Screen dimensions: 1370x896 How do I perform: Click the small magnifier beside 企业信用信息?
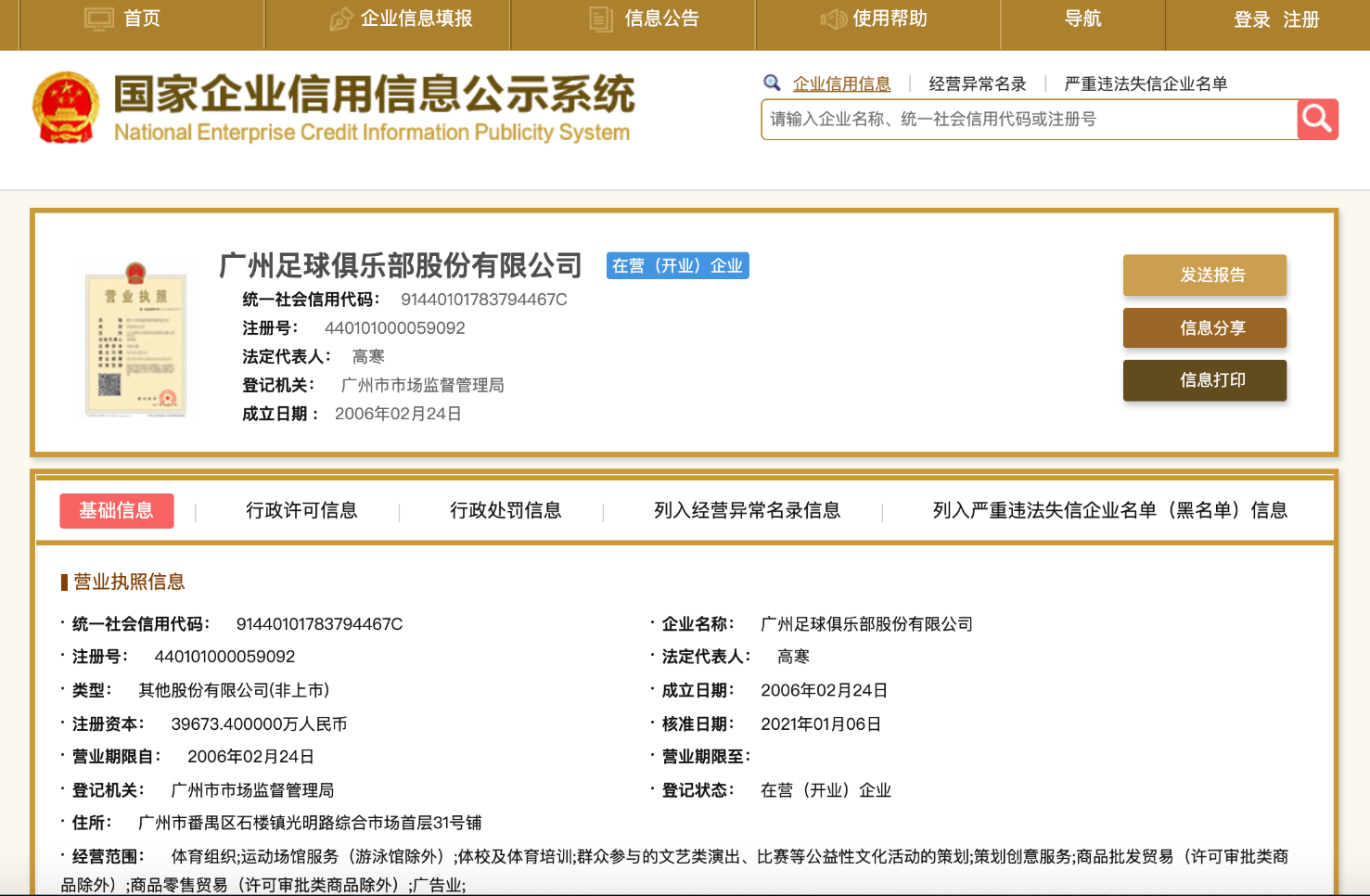pyautogui.click(x=772, y=83)
